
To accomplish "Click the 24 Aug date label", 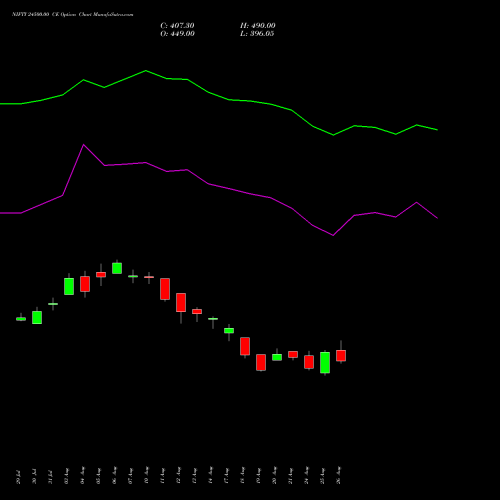I will click(306, 476).
